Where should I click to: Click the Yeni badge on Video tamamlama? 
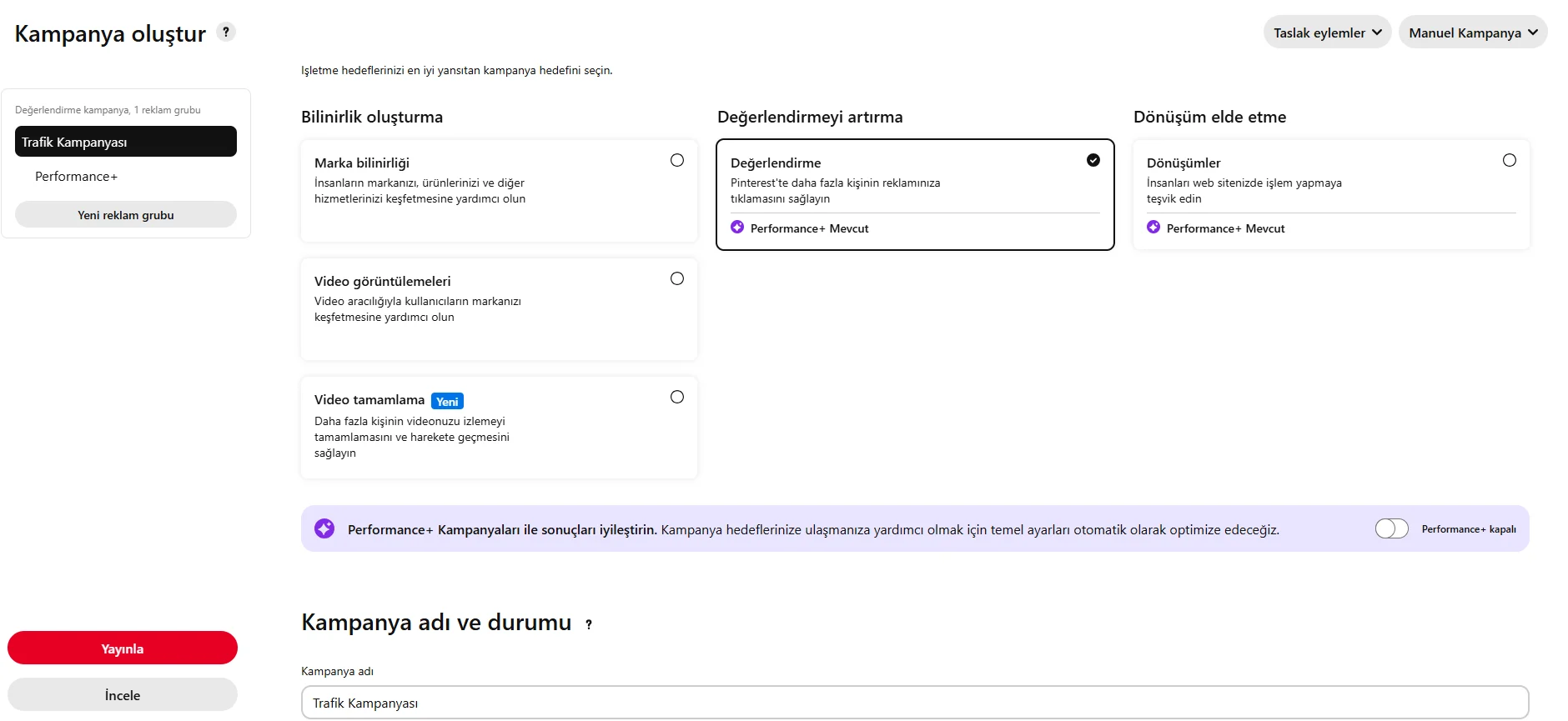point(447,402)
